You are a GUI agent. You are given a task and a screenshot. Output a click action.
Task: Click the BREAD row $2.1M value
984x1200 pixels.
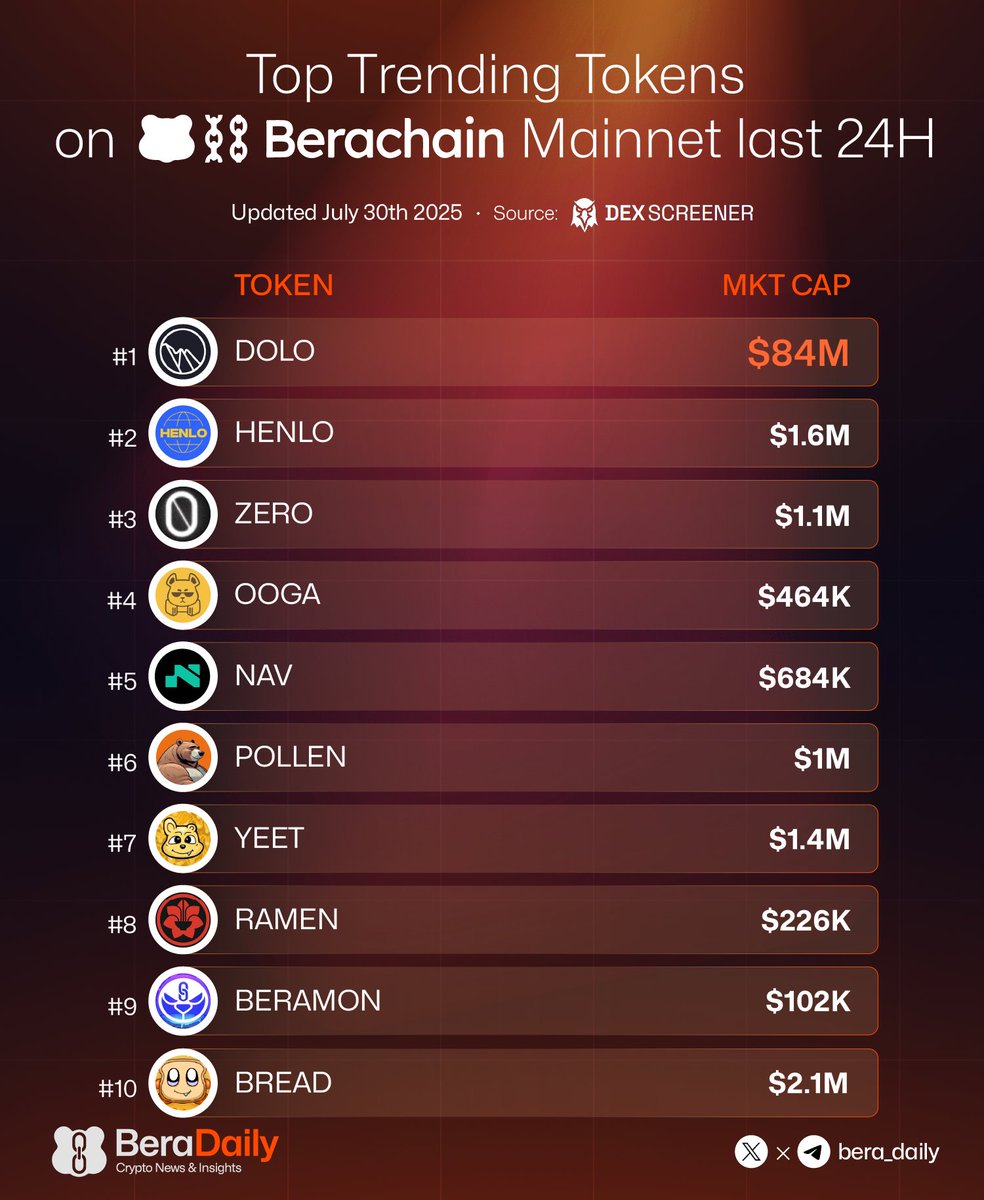pyautogui.click(x=809, y=1083)
